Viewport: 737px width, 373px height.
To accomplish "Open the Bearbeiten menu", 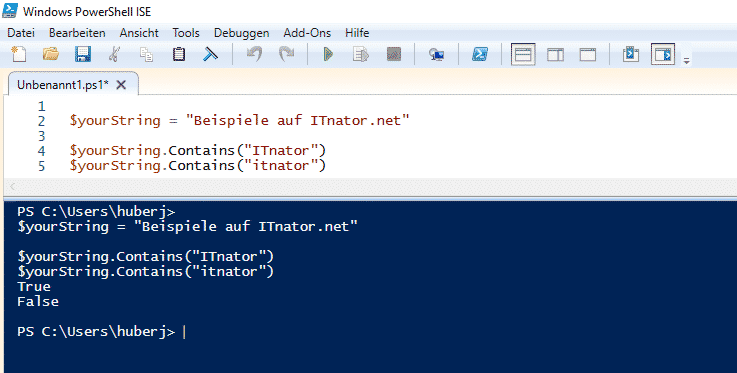I will tap(77, 33).
